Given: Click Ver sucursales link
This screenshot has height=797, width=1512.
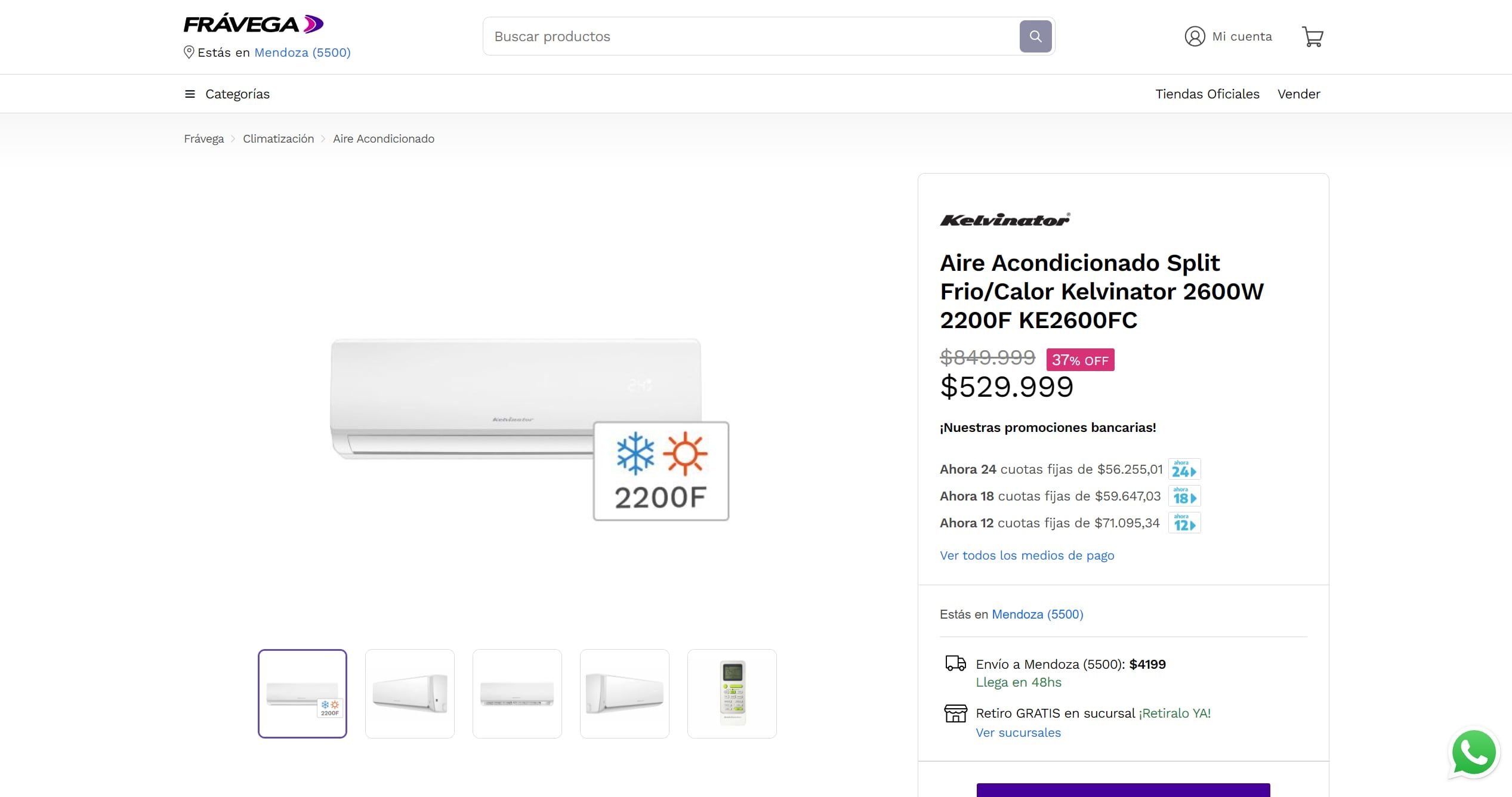Looking at the screenshot, I should pos(1018,733).
